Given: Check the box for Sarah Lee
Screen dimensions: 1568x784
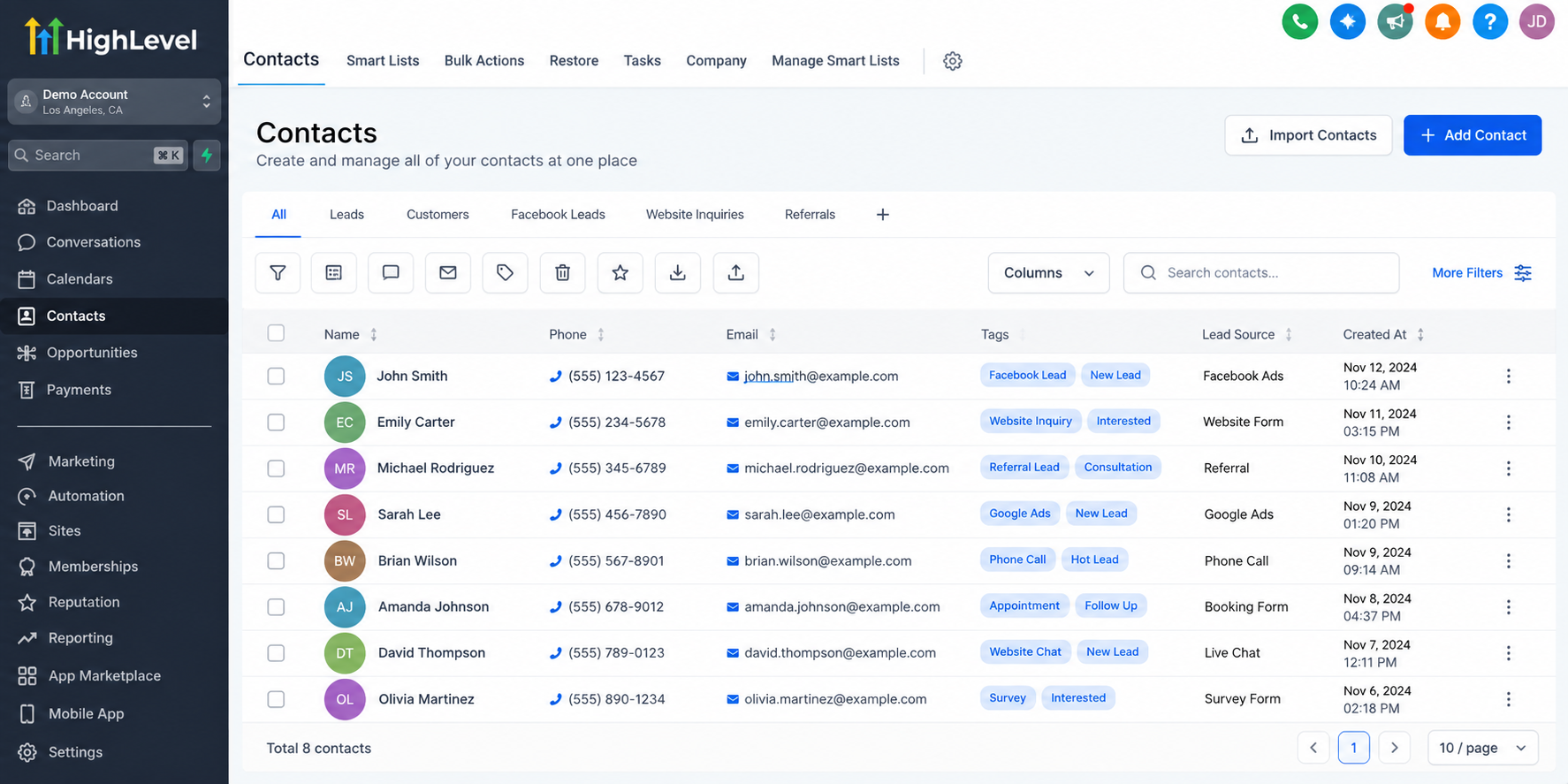Looking at the screenshot, I should coord(276,514).
